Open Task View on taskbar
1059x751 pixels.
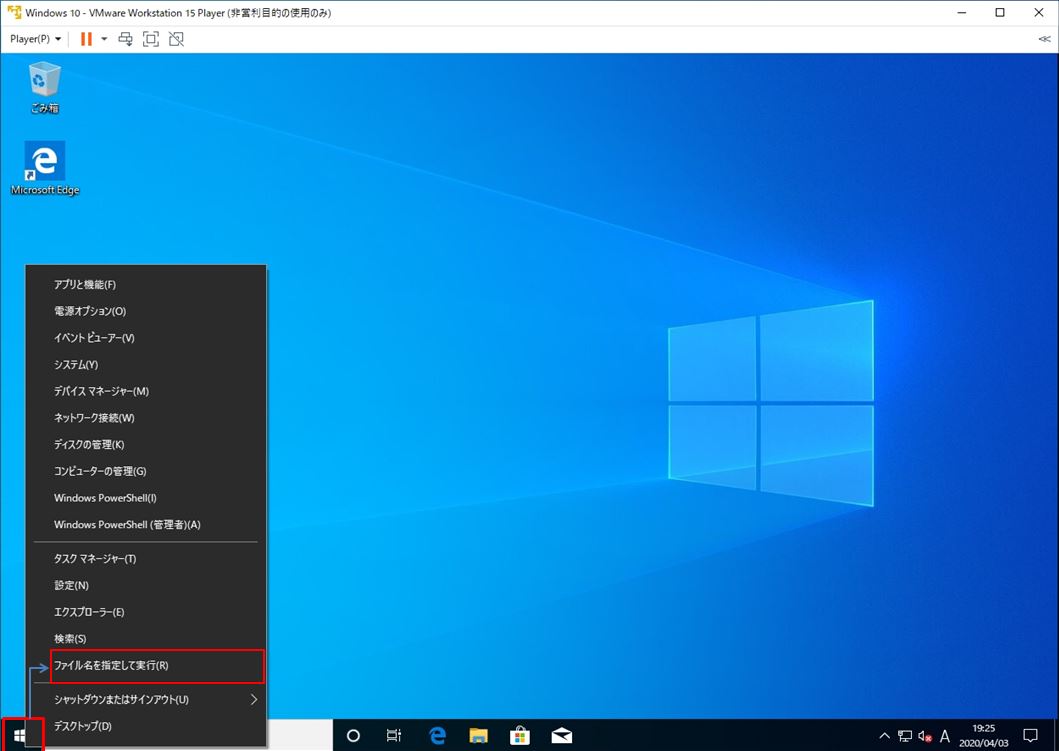(394, 735)
